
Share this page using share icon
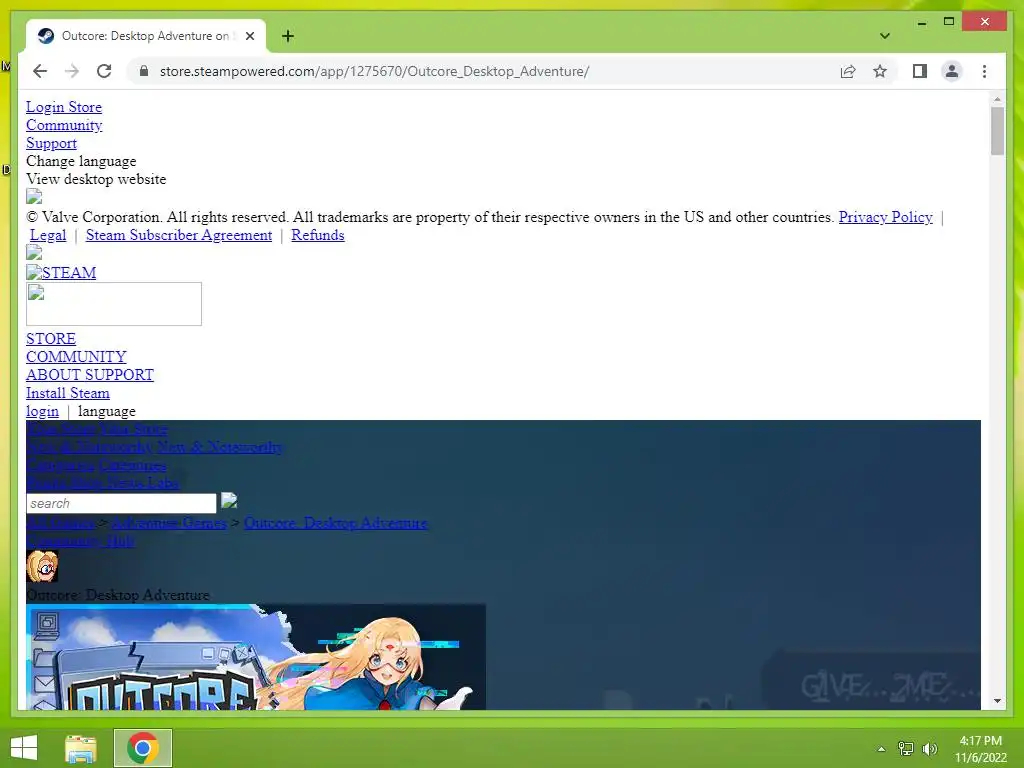(x=848, y=71)
